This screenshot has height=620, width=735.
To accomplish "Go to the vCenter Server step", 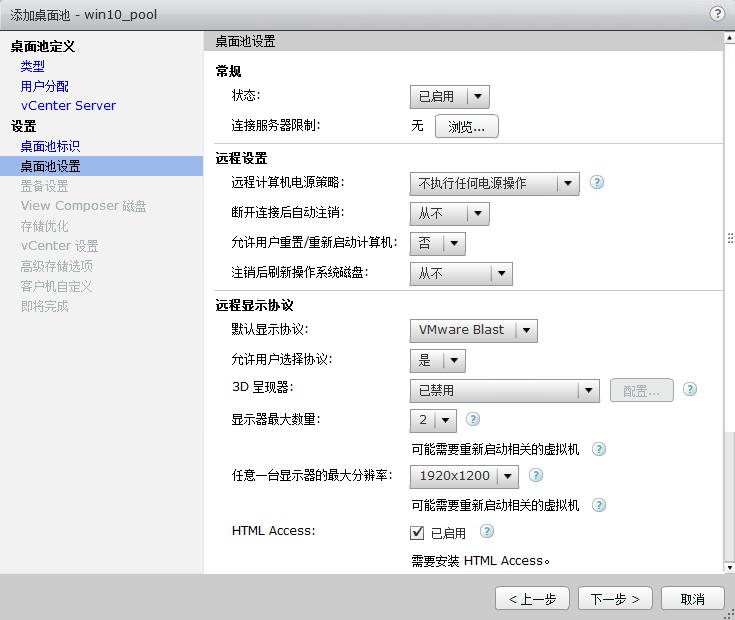I will [68, 106].
